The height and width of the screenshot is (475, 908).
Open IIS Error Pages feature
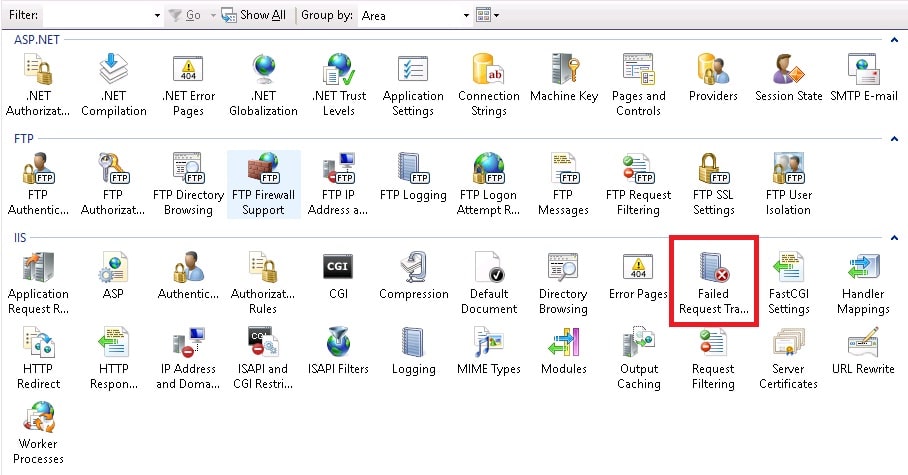639,276
